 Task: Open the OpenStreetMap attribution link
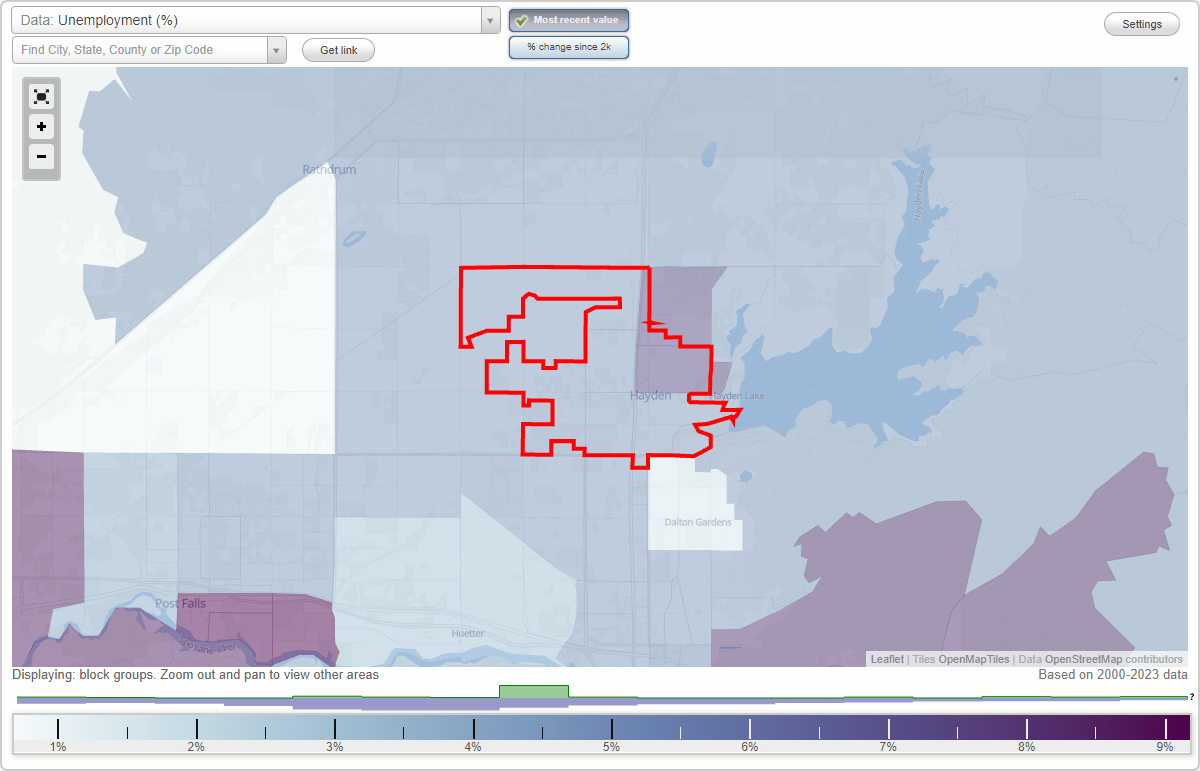coord(1083,659)
